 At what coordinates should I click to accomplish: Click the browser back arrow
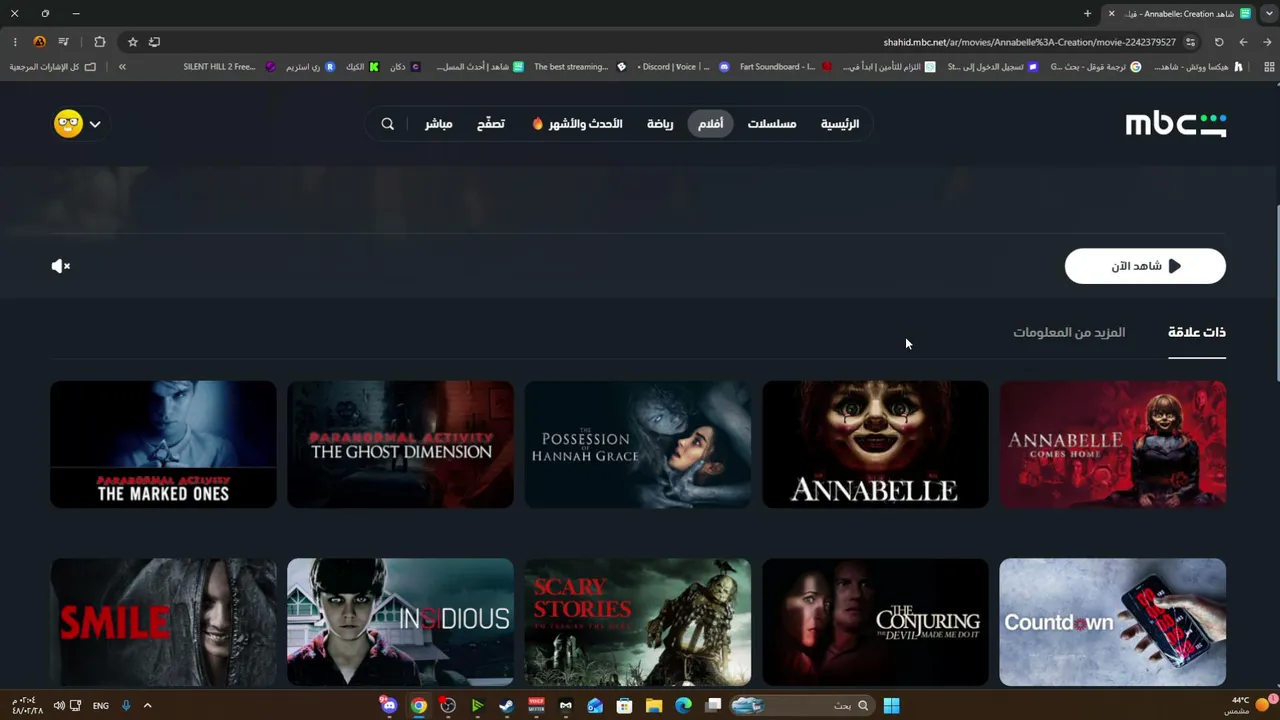click(1268, 42)
